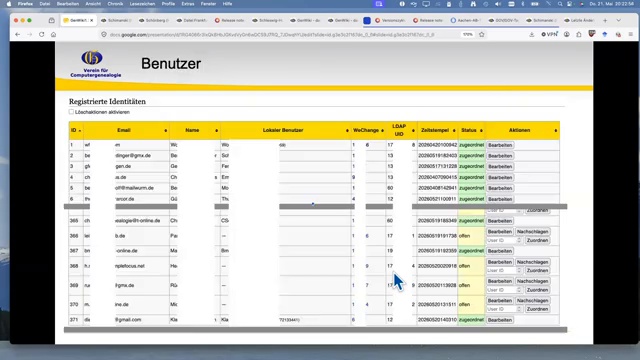Click the User ID stepper for row 366
640x360 pixels.
[x=519, y=240]
